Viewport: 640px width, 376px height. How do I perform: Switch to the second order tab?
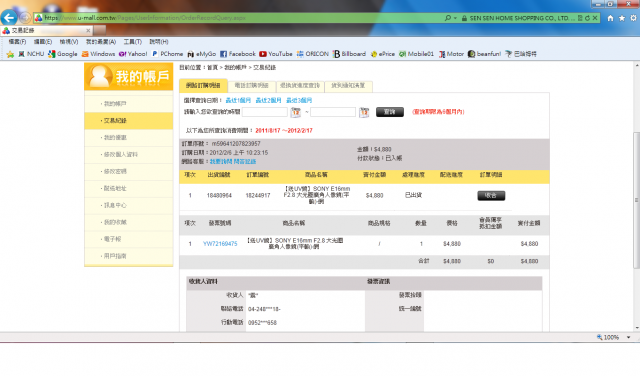pyautogui.click(x=251, y=86)
